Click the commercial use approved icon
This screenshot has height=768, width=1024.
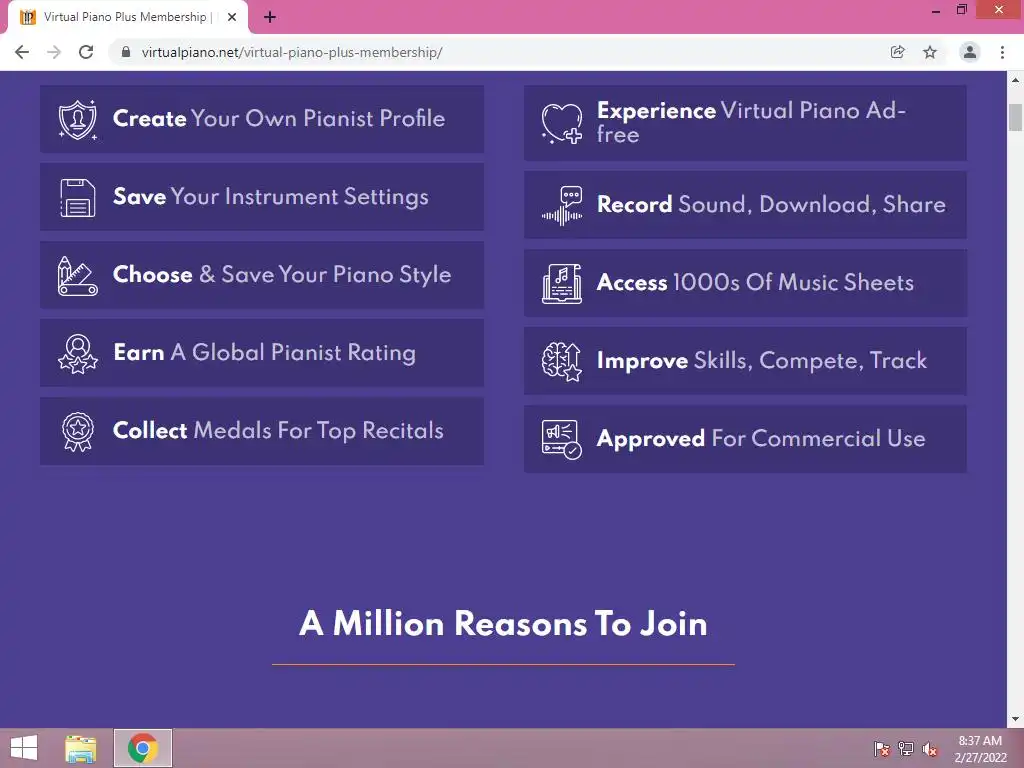[x=562, y=440]
